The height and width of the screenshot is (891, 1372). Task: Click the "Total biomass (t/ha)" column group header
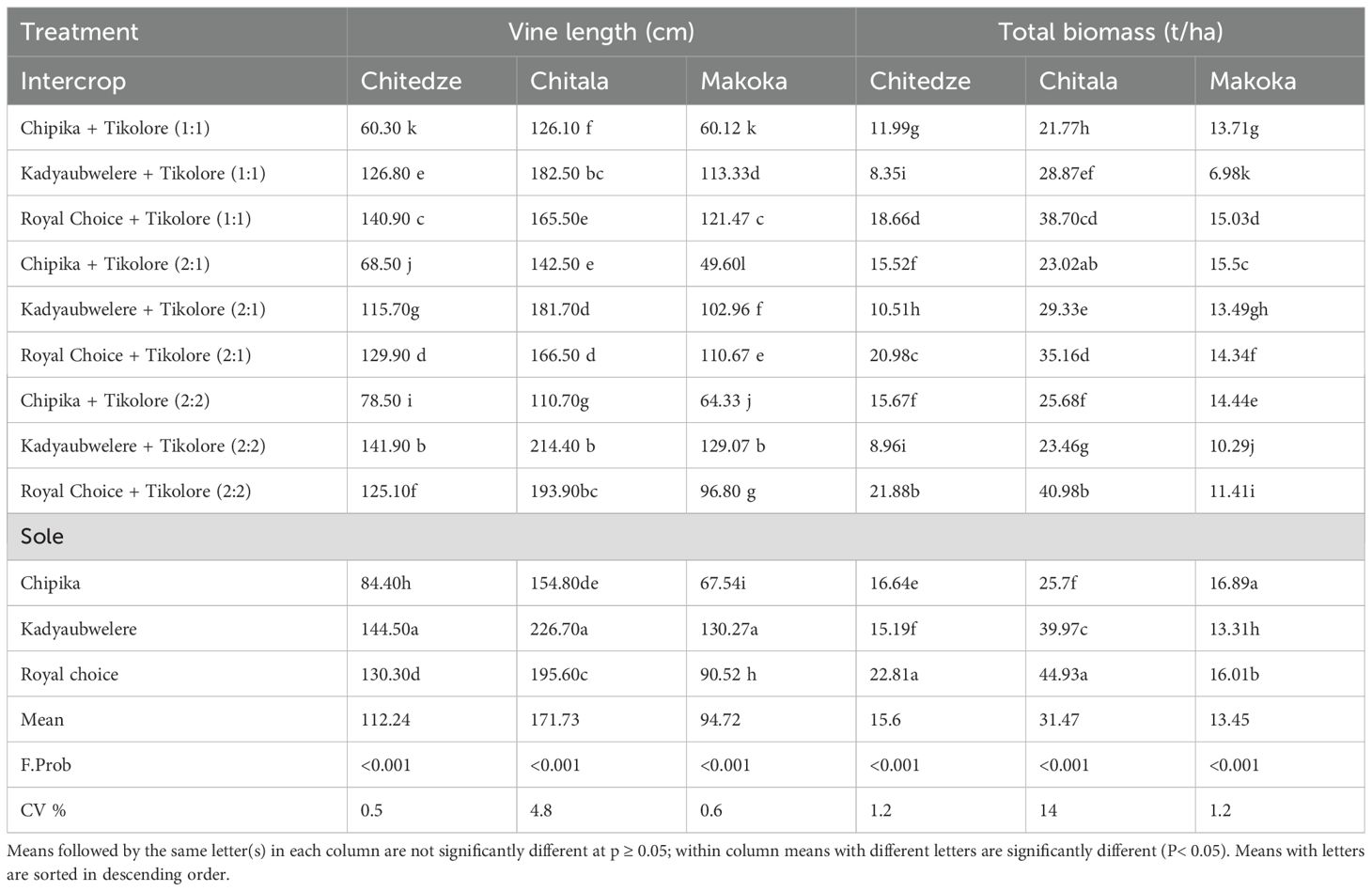pos(1110,32)
